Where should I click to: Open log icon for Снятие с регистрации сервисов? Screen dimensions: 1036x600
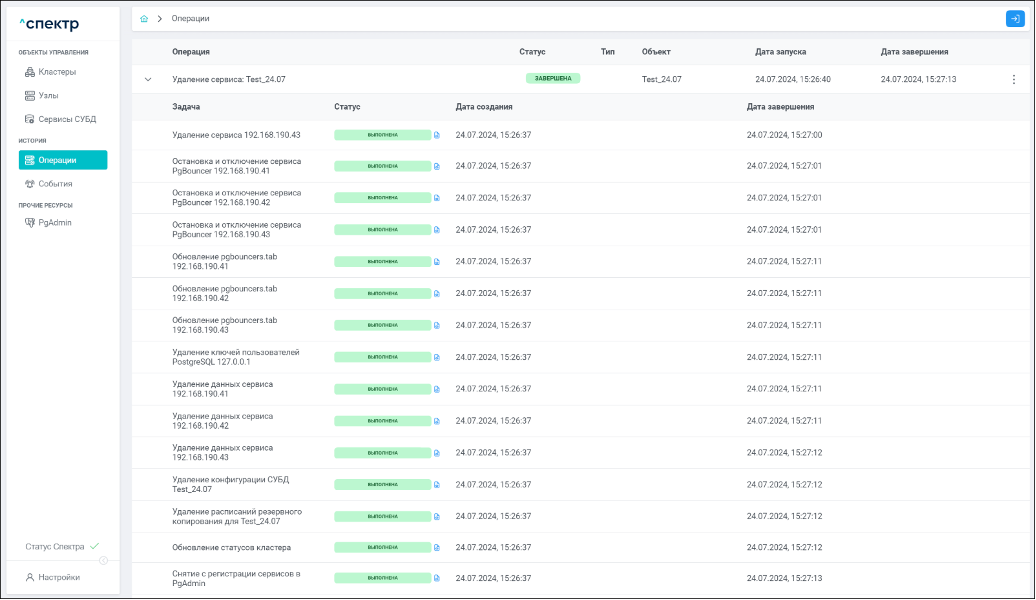[x=437, y=579]
